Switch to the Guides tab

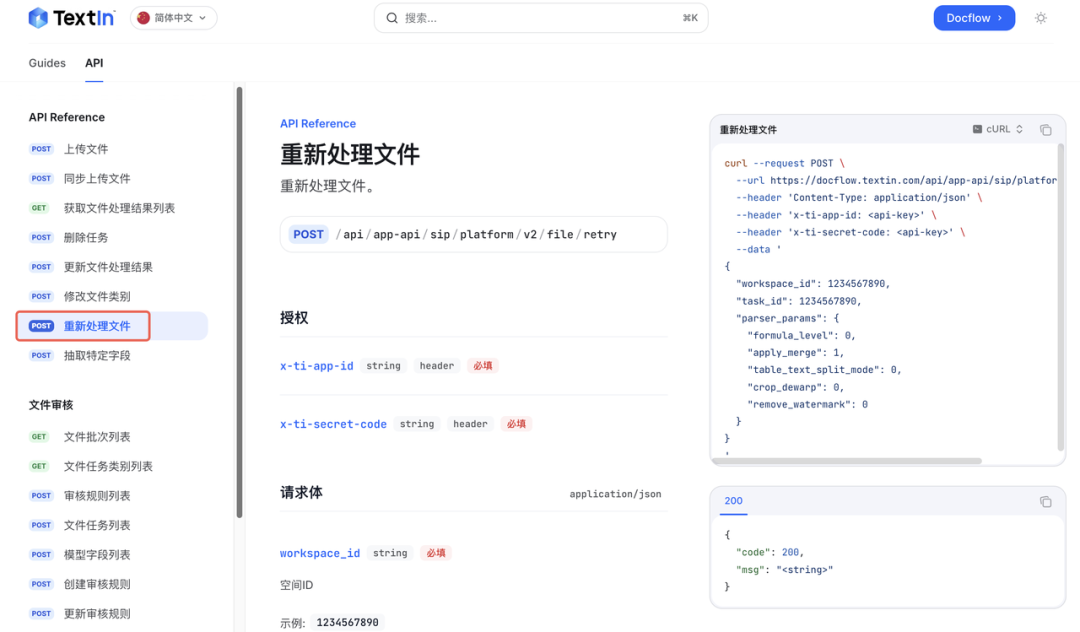47,63
